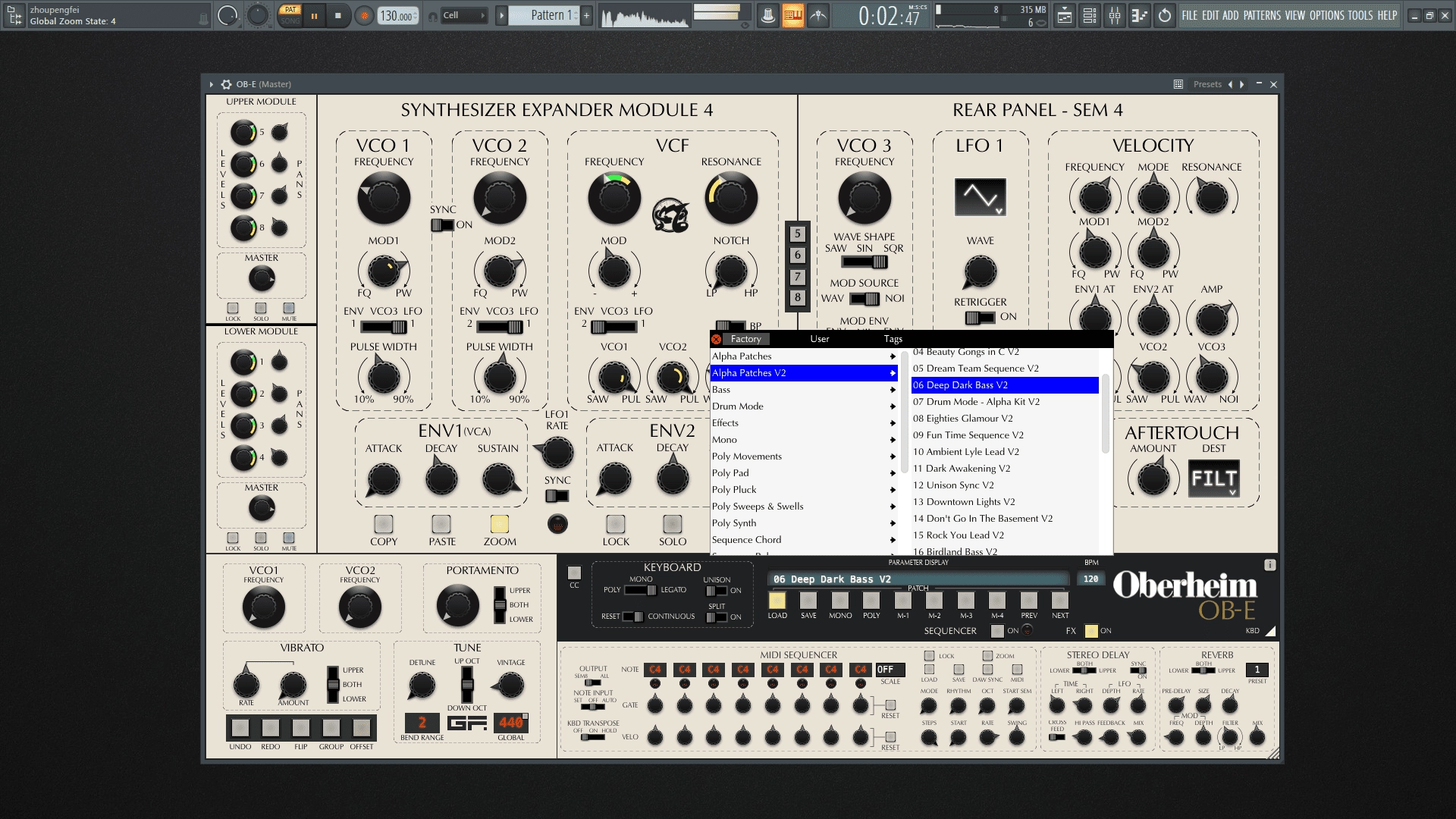Open the FILE menu
Image resolution: width=1456 pixels, height=819 pixels.
[1189, 15]
